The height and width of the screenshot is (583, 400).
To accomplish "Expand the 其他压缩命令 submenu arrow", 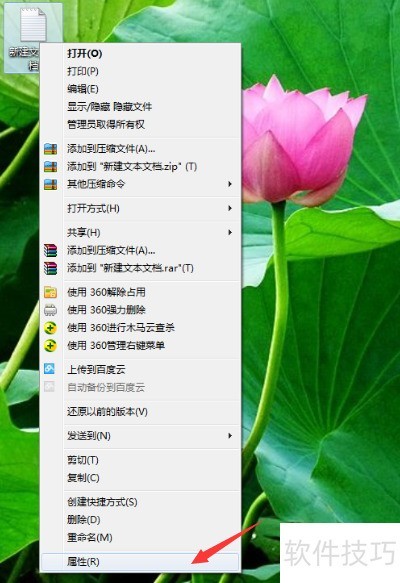I will coord(230,184).
